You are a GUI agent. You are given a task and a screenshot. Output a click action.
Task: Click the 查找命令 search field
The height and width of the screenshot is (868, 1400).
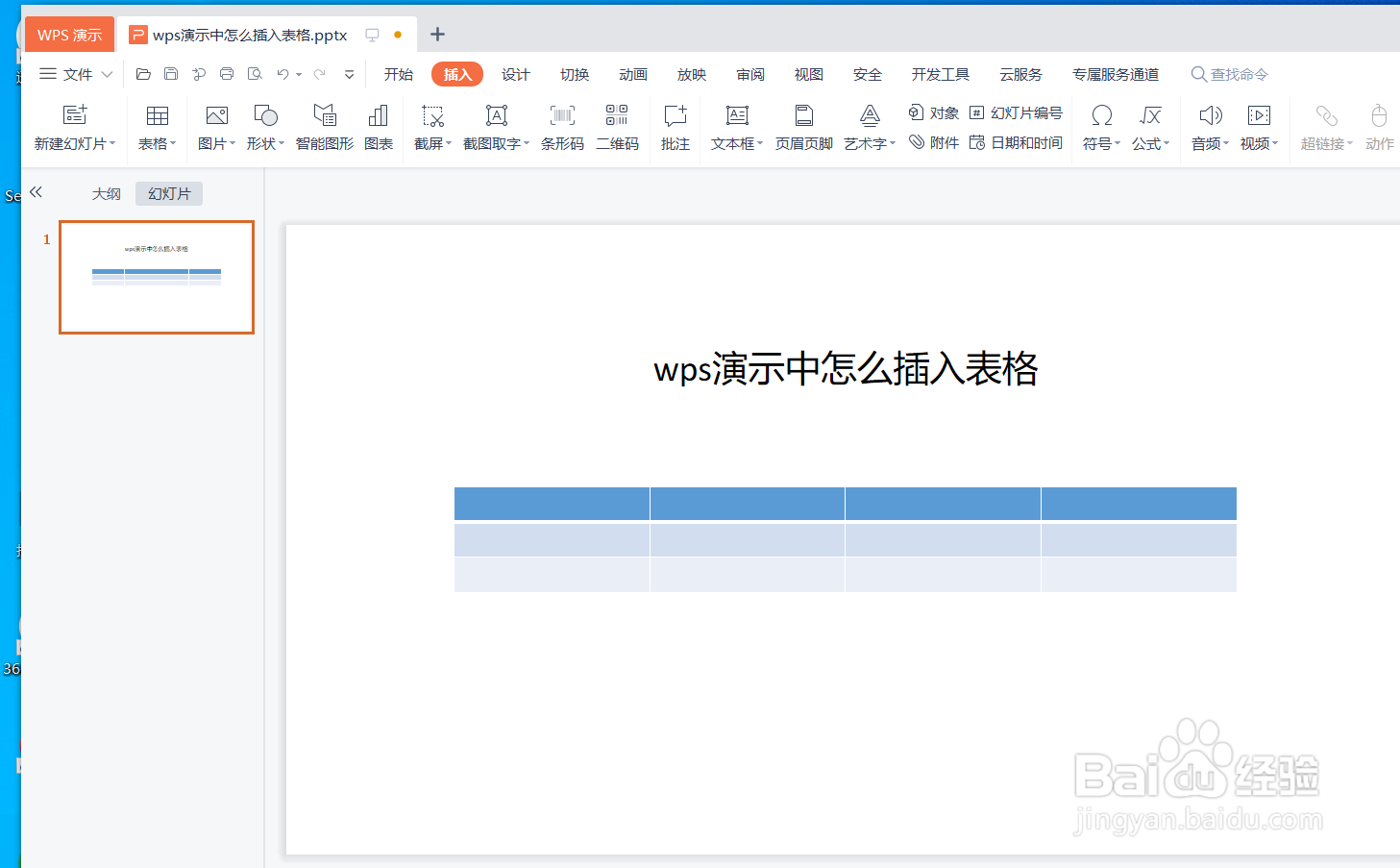[x=1230, y=74]
